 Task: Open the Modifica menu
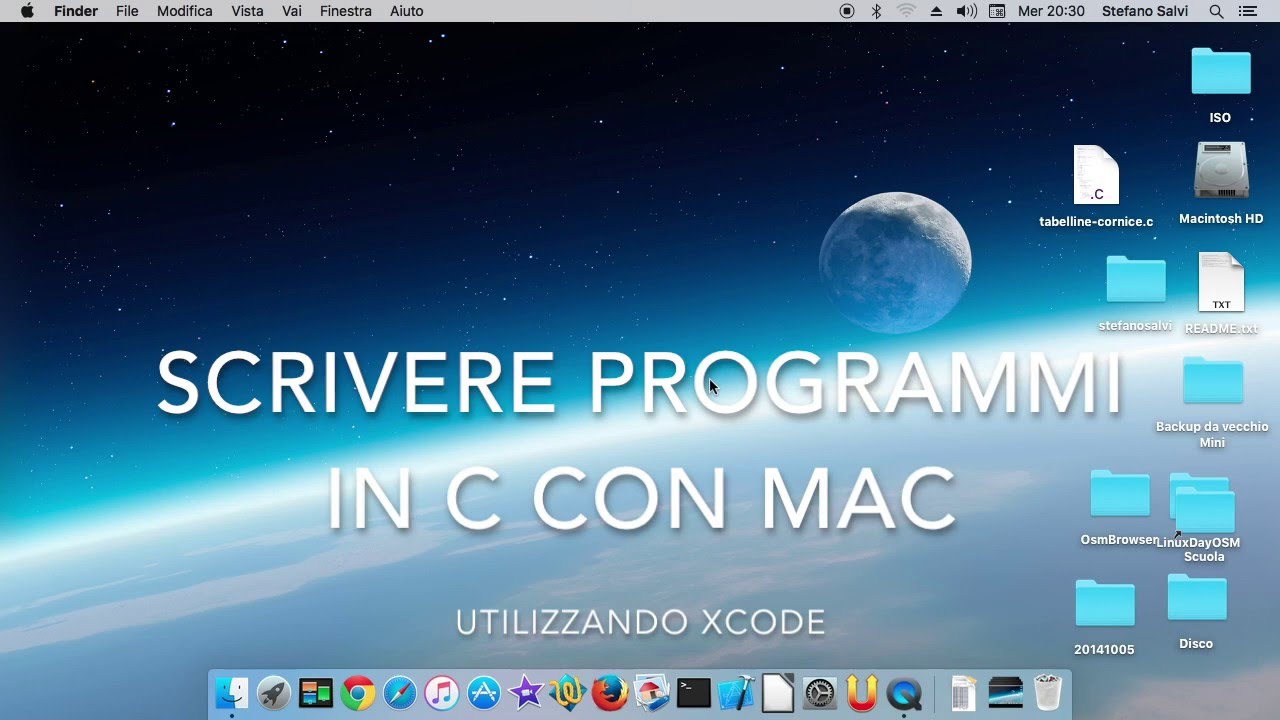pyautogui.click(x=185, y=11)
